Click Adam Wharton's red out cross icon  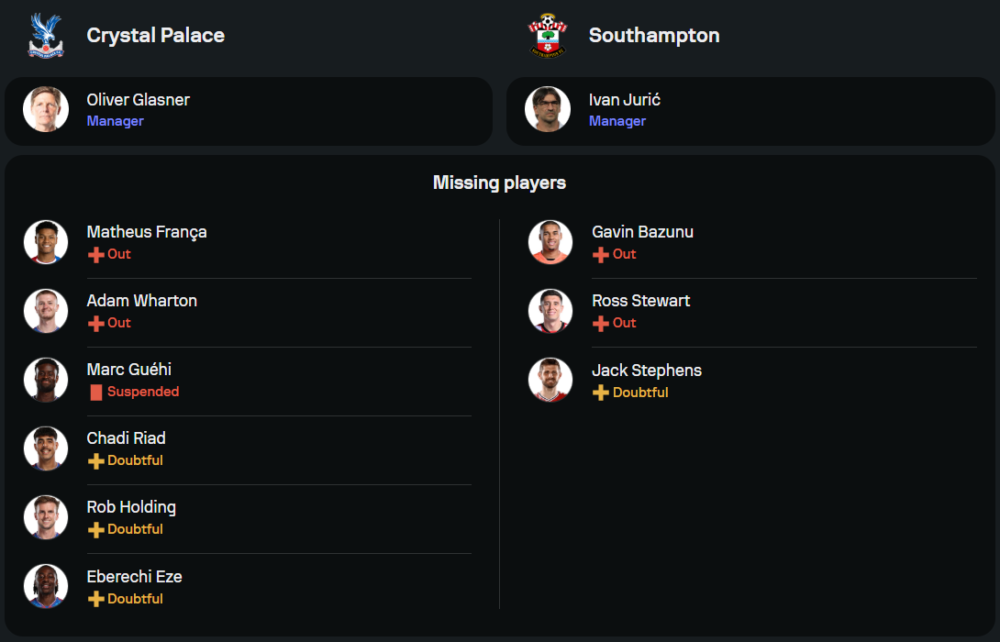coord(96,324)
